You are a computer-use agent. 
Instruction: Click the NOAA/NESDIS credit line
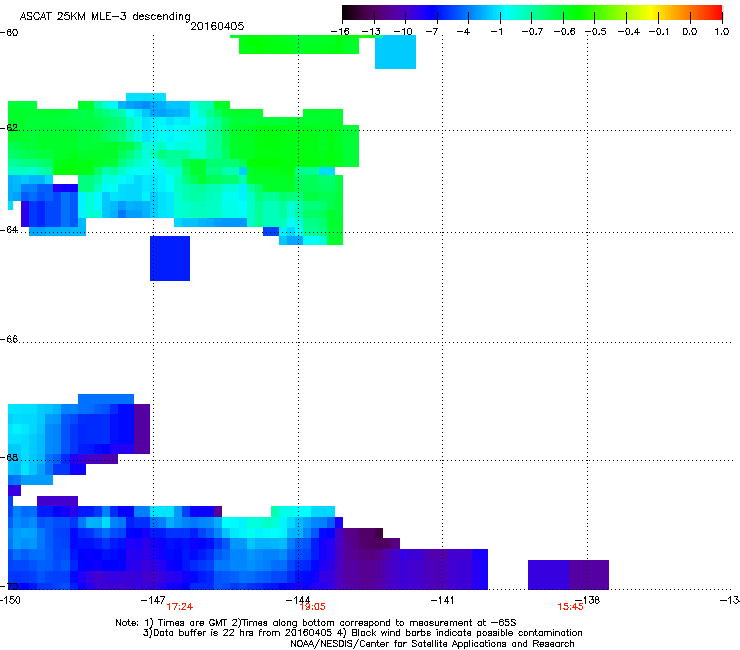432,643
